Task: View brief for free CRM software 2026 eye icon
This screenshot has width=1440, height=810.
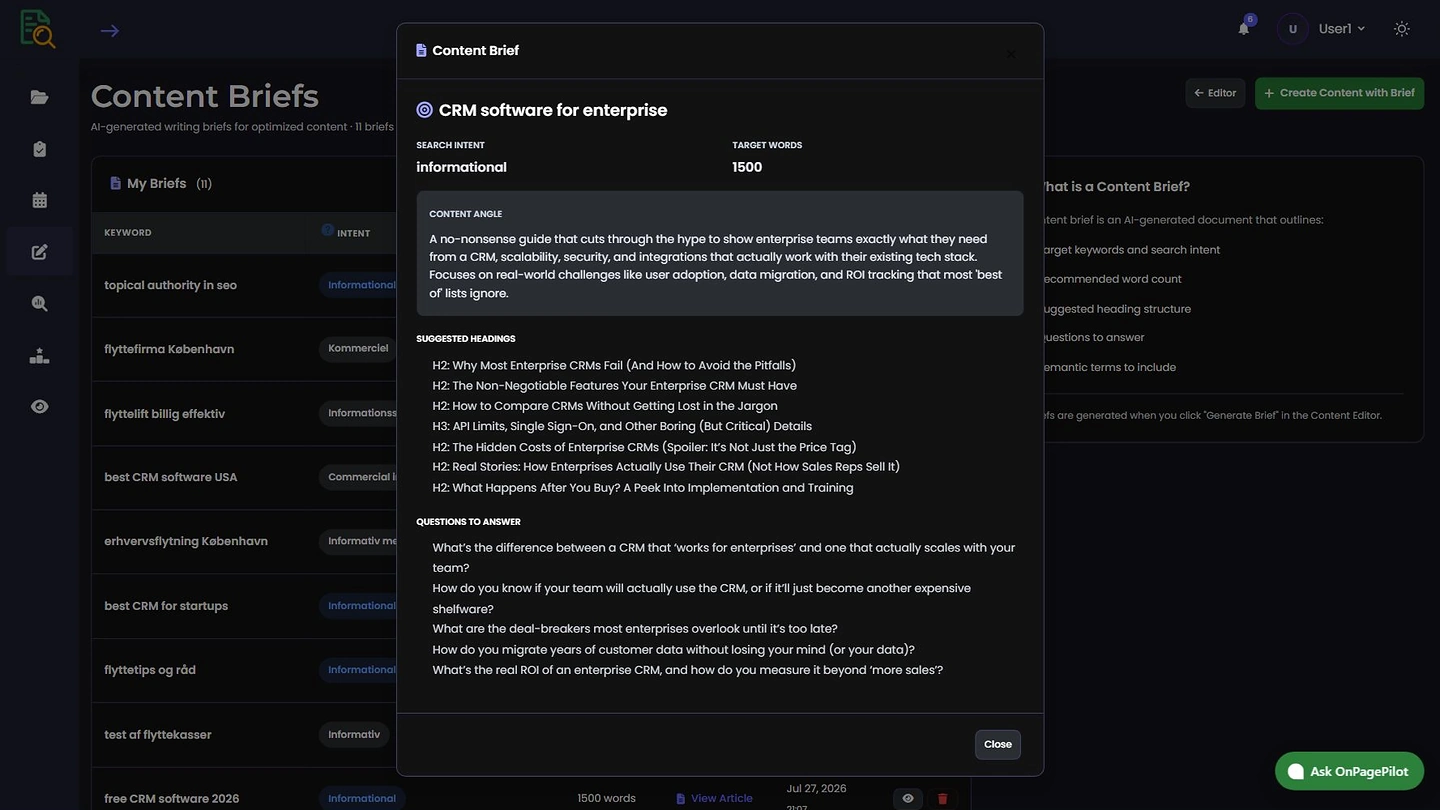Action: pyautogui.click(x=907, y=798)
